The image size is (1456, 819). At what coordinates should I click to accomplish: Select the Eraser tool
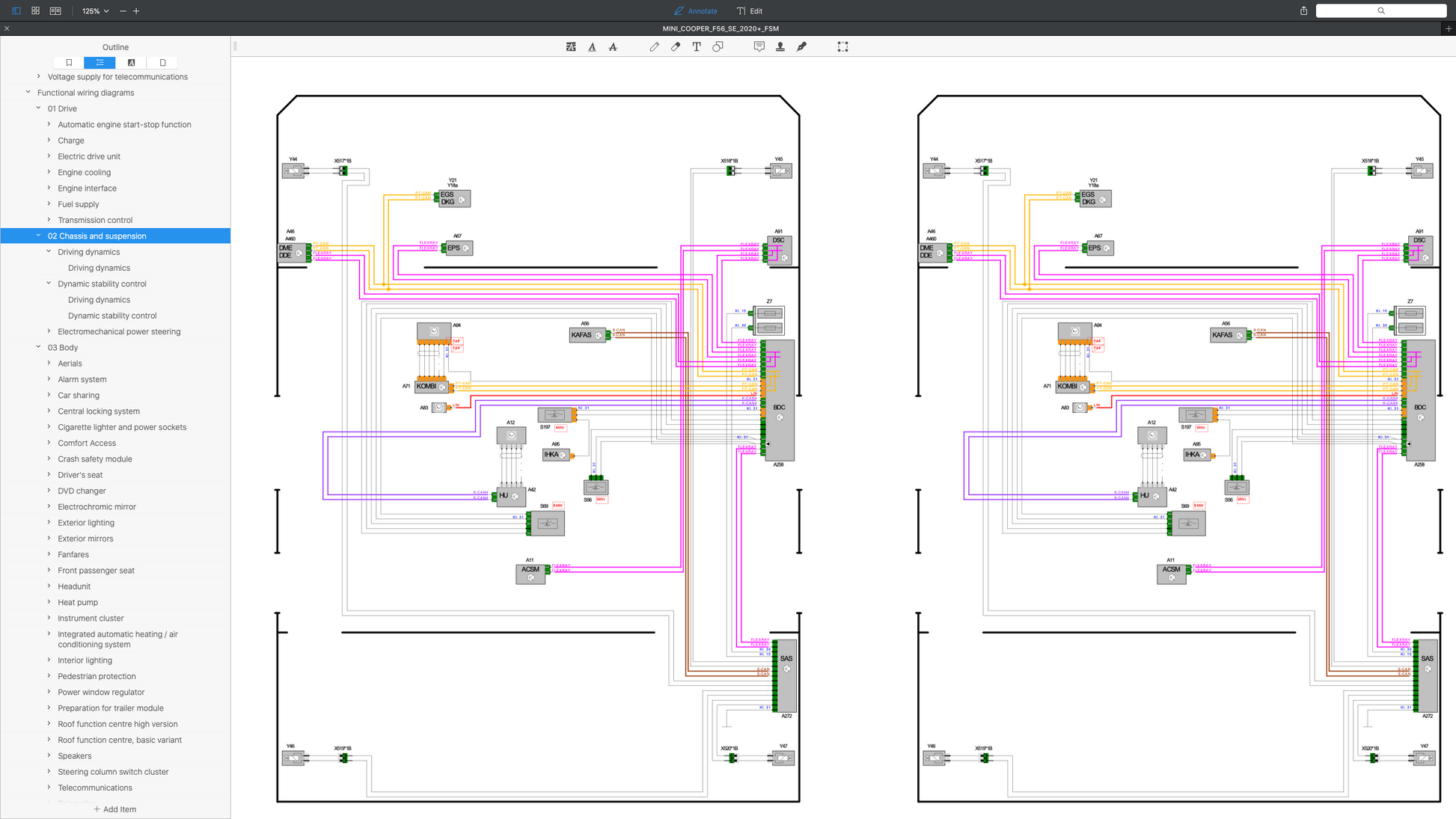click(676, 46)
